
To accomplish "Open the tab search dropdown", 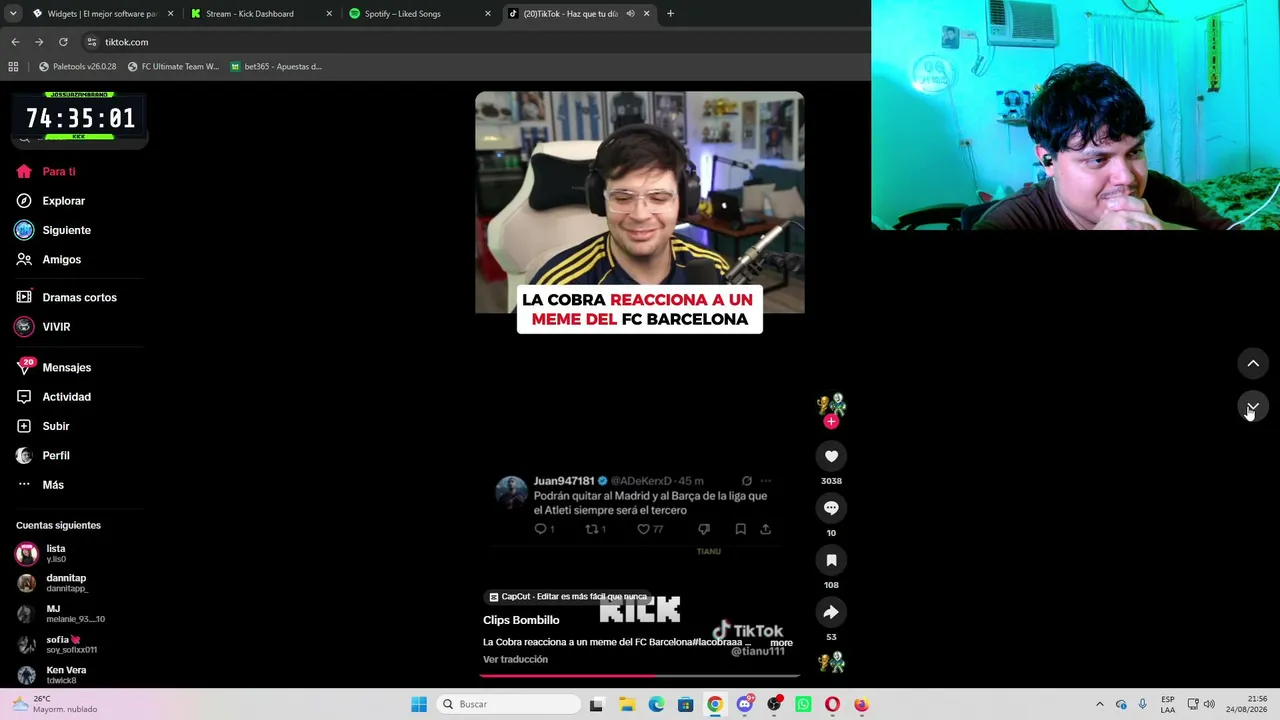I will coord(13,14).
